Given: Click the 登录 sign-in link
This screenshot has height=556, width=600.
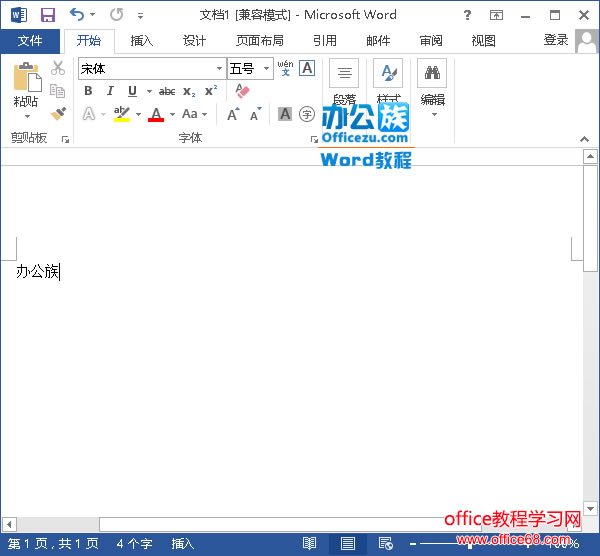Looking at the screenshot, I should pos(556,40).
